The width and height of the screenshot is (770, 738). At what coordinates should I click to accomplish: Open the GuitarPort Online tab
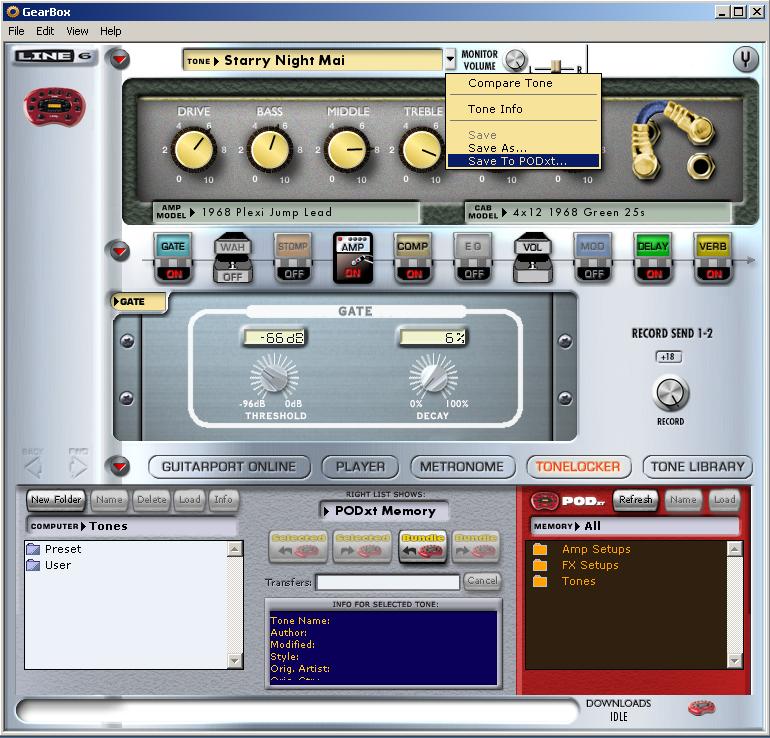click(229, 466)
